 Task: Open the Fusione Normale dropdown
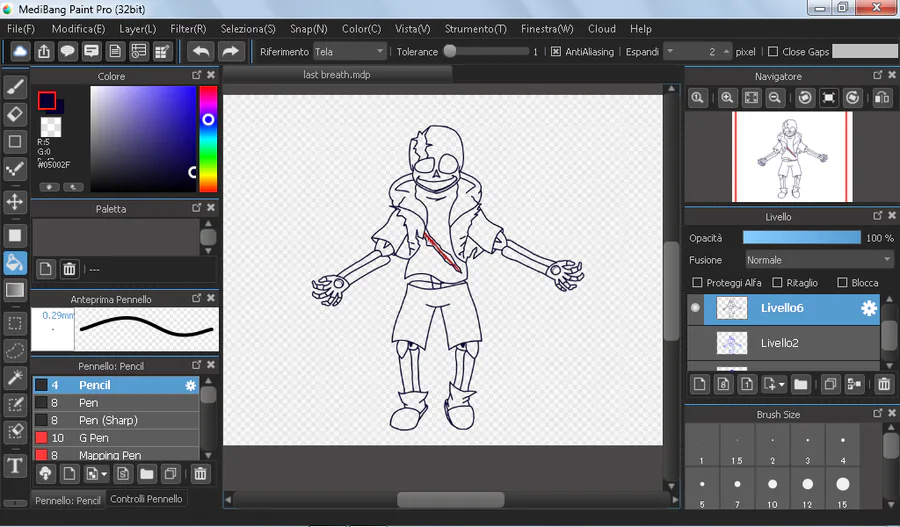pyautogui.click(x=819, y=260)
